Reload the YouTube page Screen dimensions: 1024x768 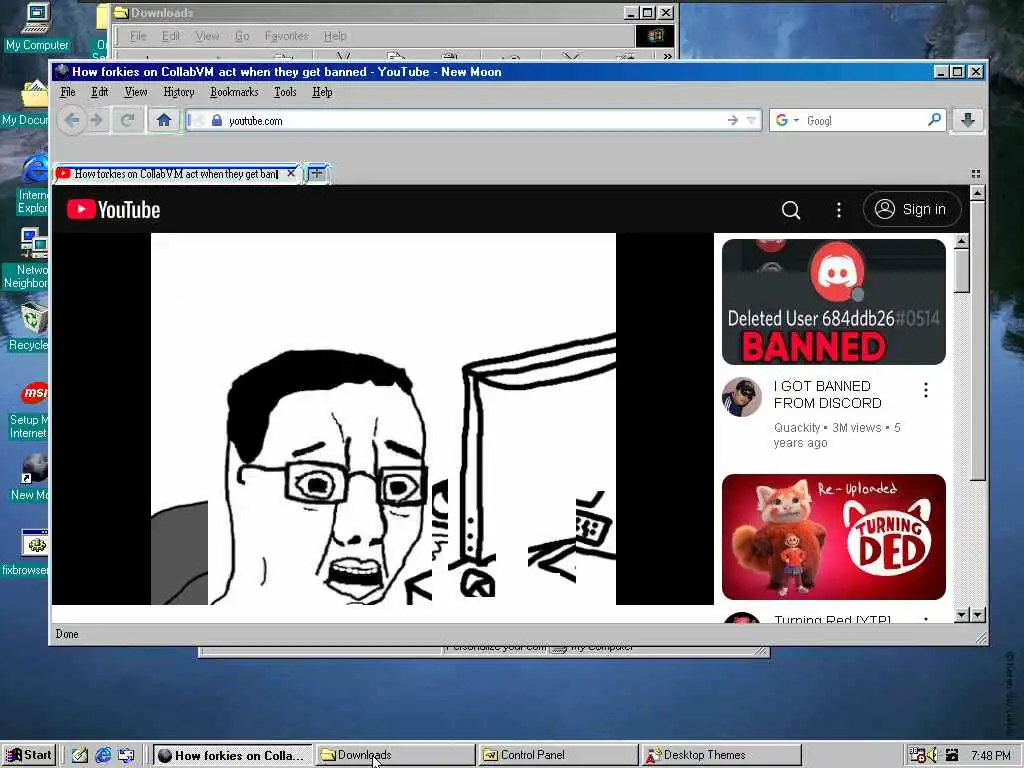point(128,120)
